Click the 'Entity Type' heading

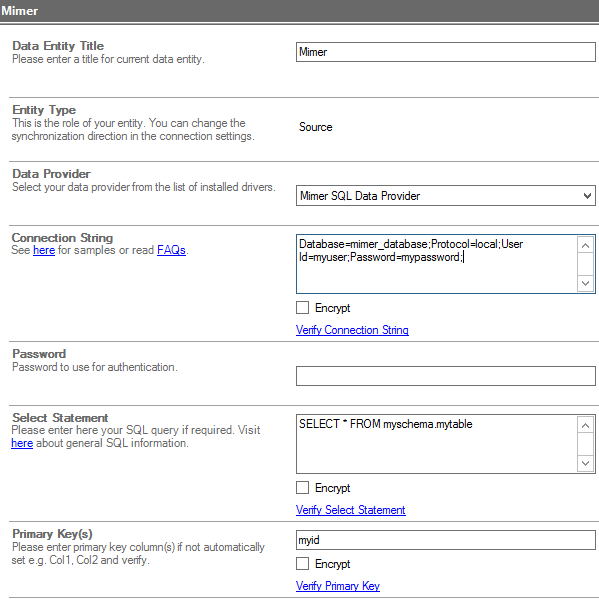tap(44, 110)
